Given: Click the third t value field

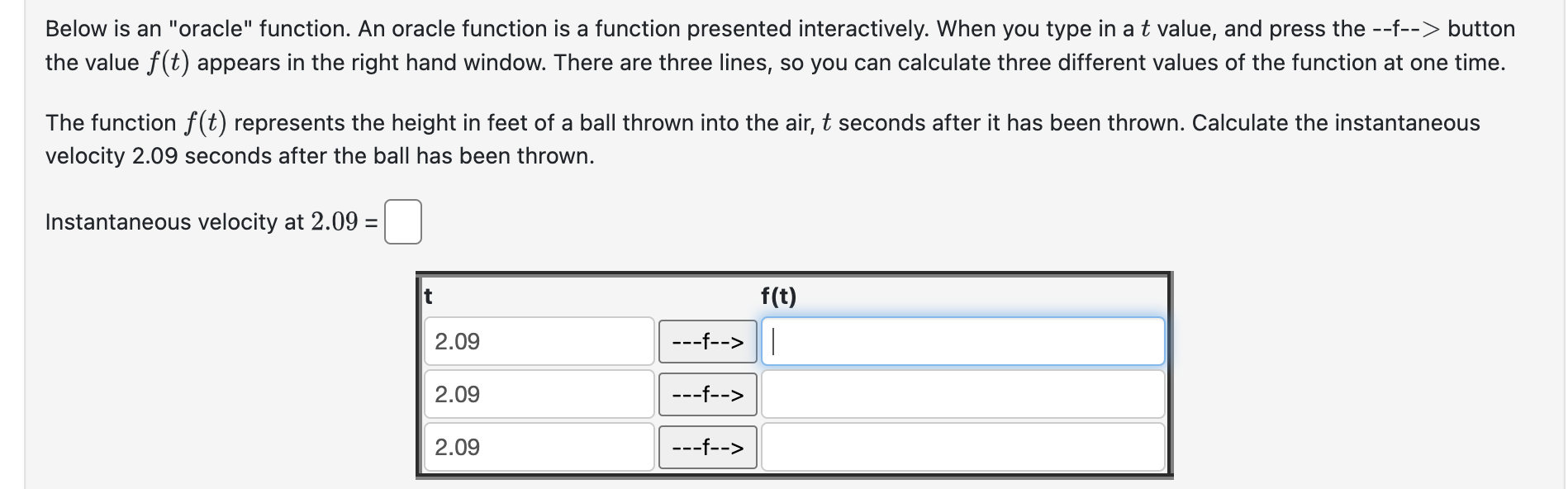Looking at the screenshot, I should click(x=537, y=448).
